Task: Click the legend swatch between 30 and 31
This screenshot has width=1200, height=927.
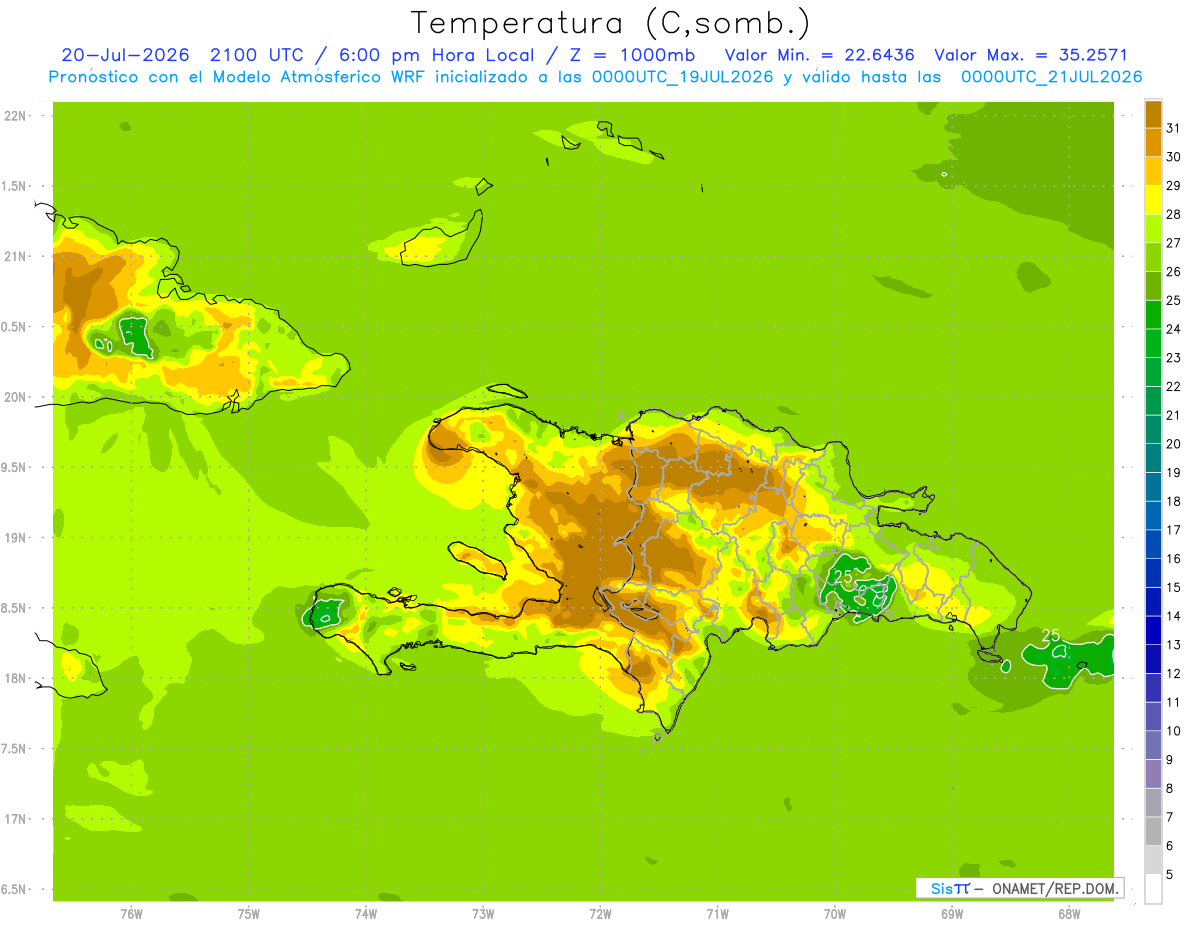Action: coord(1153,142)
